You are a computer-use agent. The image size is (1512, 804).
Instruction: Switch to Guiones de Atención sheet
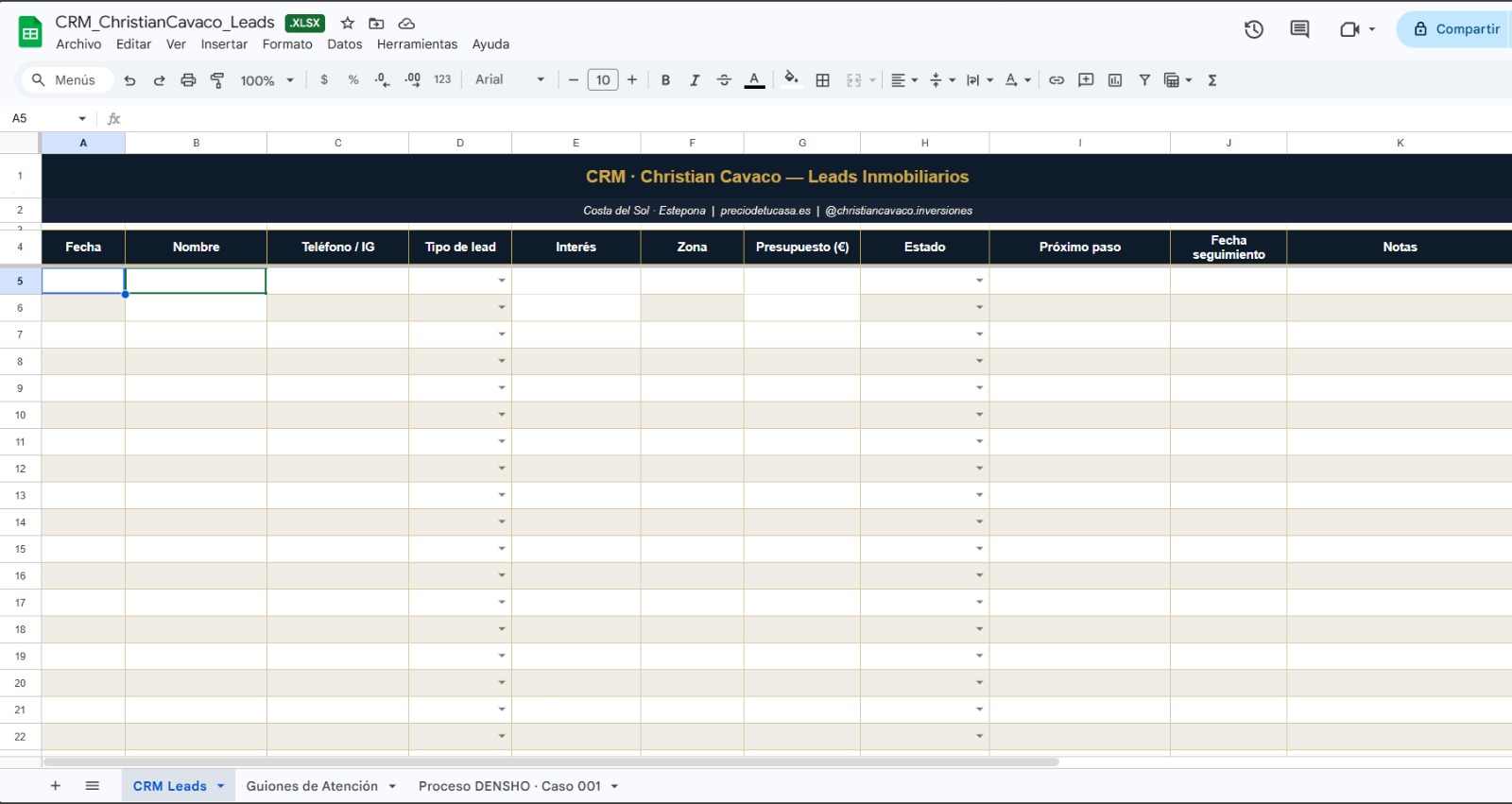coord(312,786)
